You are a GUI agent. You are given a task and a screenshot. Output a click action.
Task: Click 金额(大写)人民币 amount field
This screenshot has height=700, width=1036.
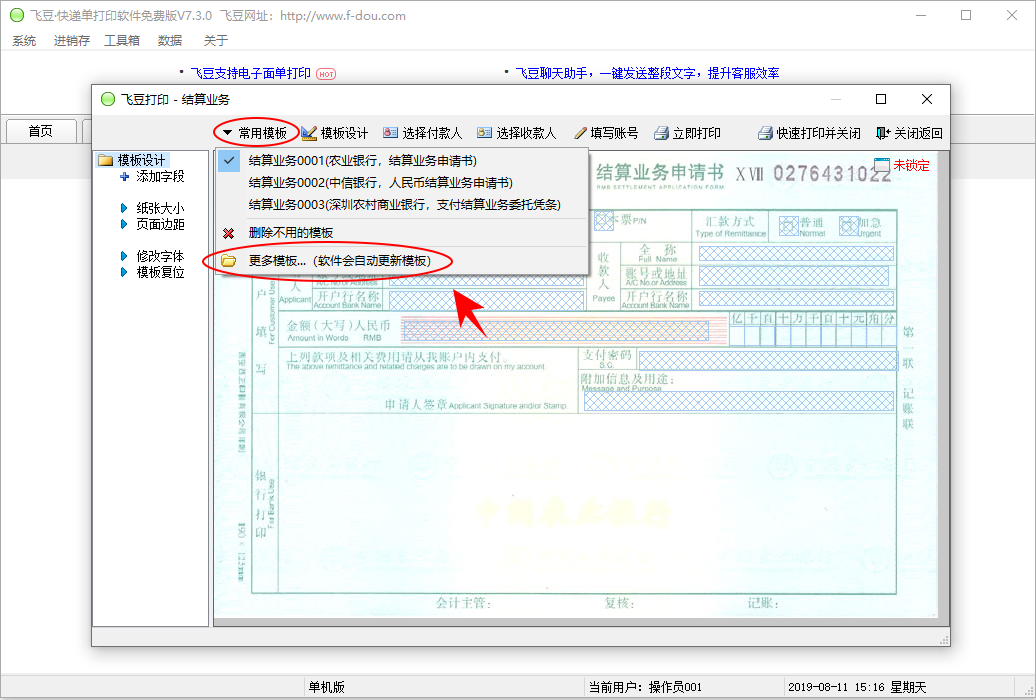[555, 330]
